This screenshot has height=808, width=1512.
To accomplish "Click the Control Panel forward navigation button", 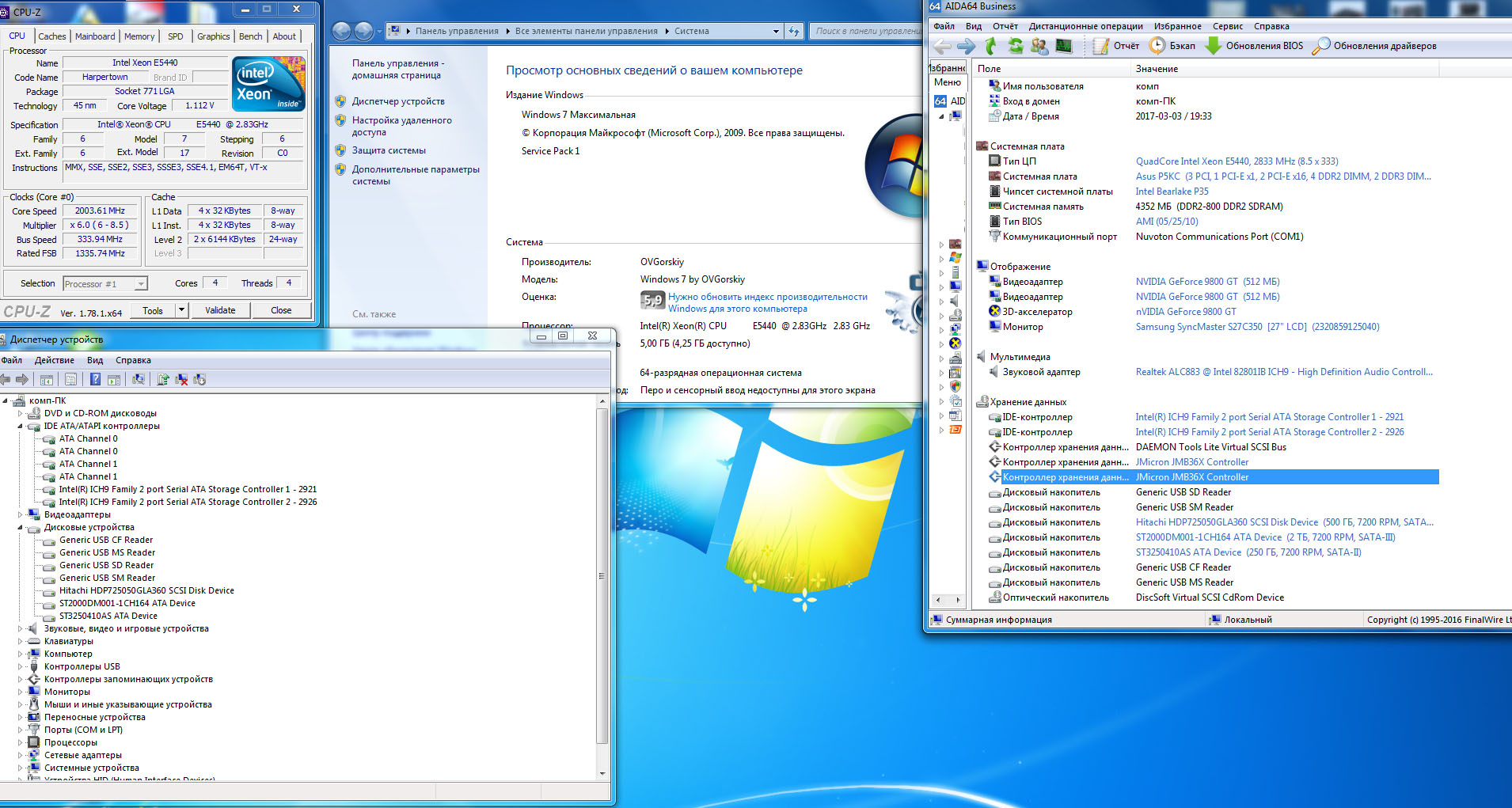I will point(363,31).
